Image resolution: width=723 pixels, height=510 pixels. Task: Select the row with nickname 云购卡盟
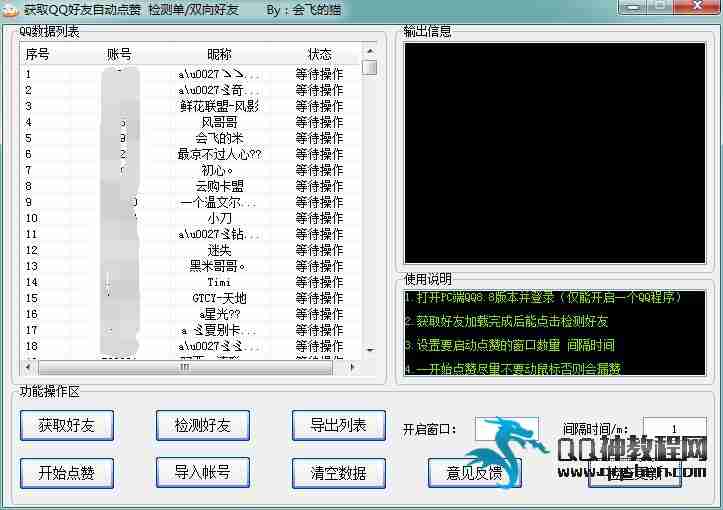click(191, 186)
